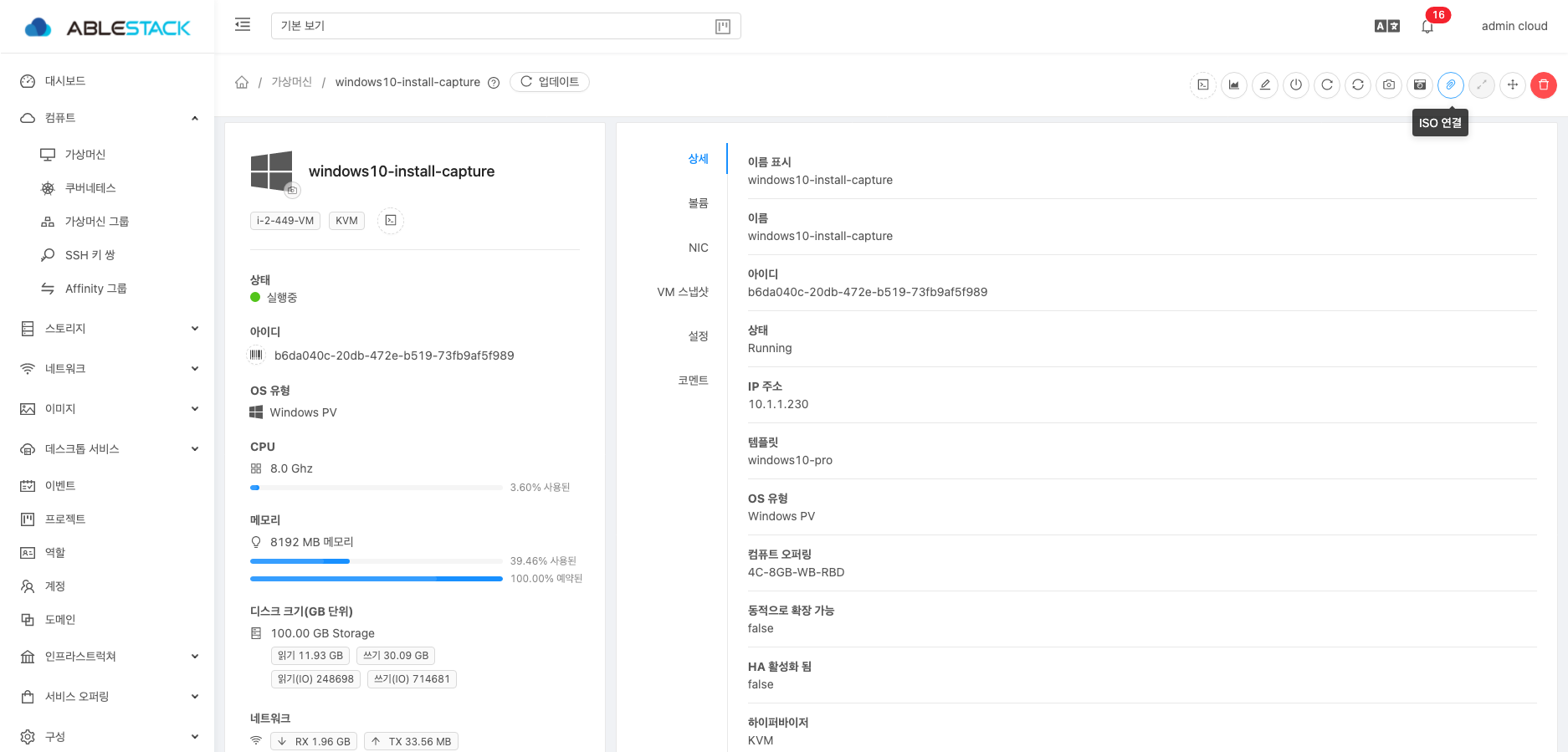
Task: Switch to the 볼륨 tab
Action: [x=698, y=203]
